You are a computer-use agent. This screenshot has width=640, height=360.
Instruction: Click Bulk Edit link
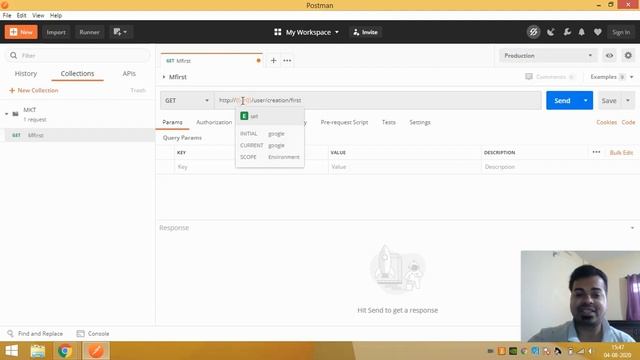[x=621, y=152]
